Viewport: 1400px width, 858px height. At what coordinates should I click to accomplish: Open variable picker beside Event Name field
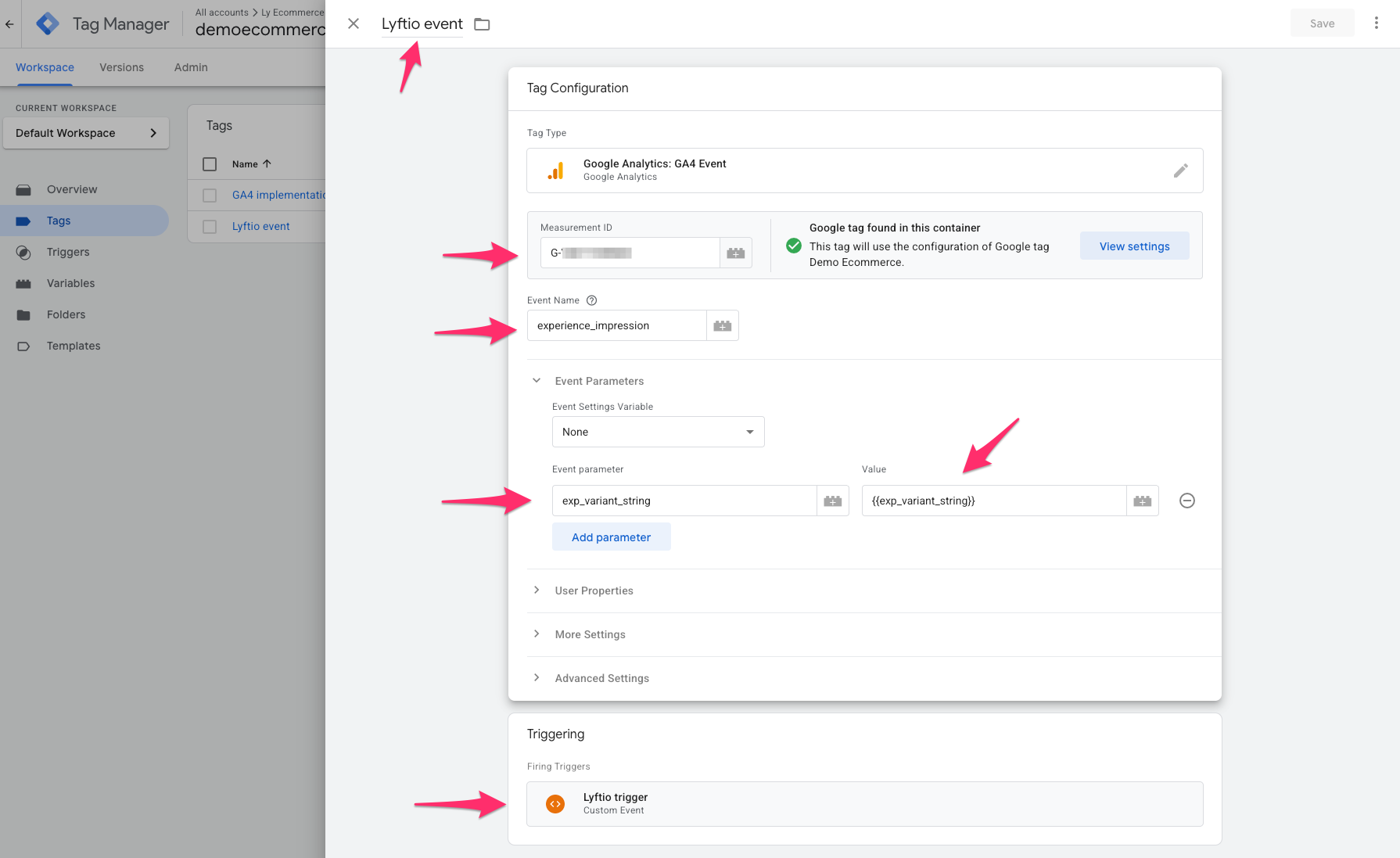click(x=722, y=325)
